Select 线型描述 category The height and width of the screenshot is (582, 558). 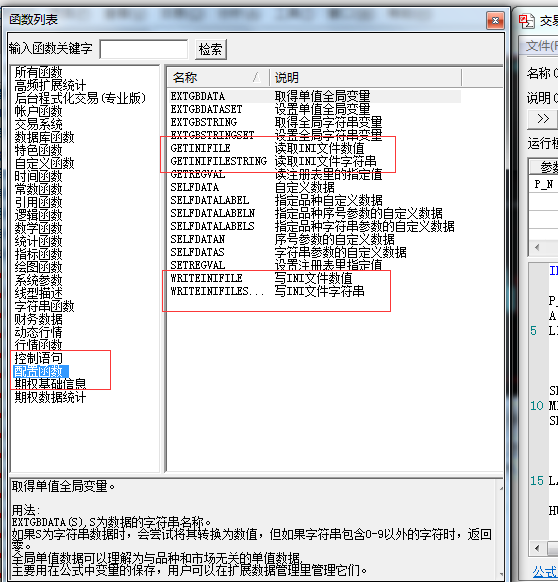pos(38,293)
